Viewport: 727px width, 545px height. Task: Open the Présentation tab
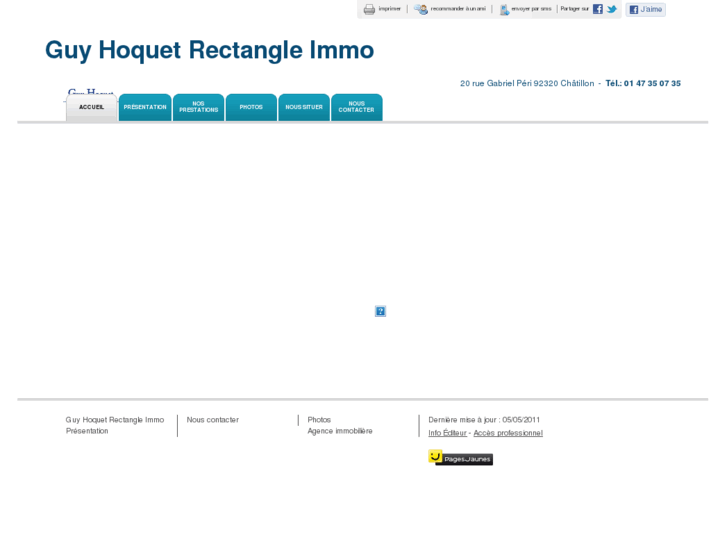pos(145,108)
